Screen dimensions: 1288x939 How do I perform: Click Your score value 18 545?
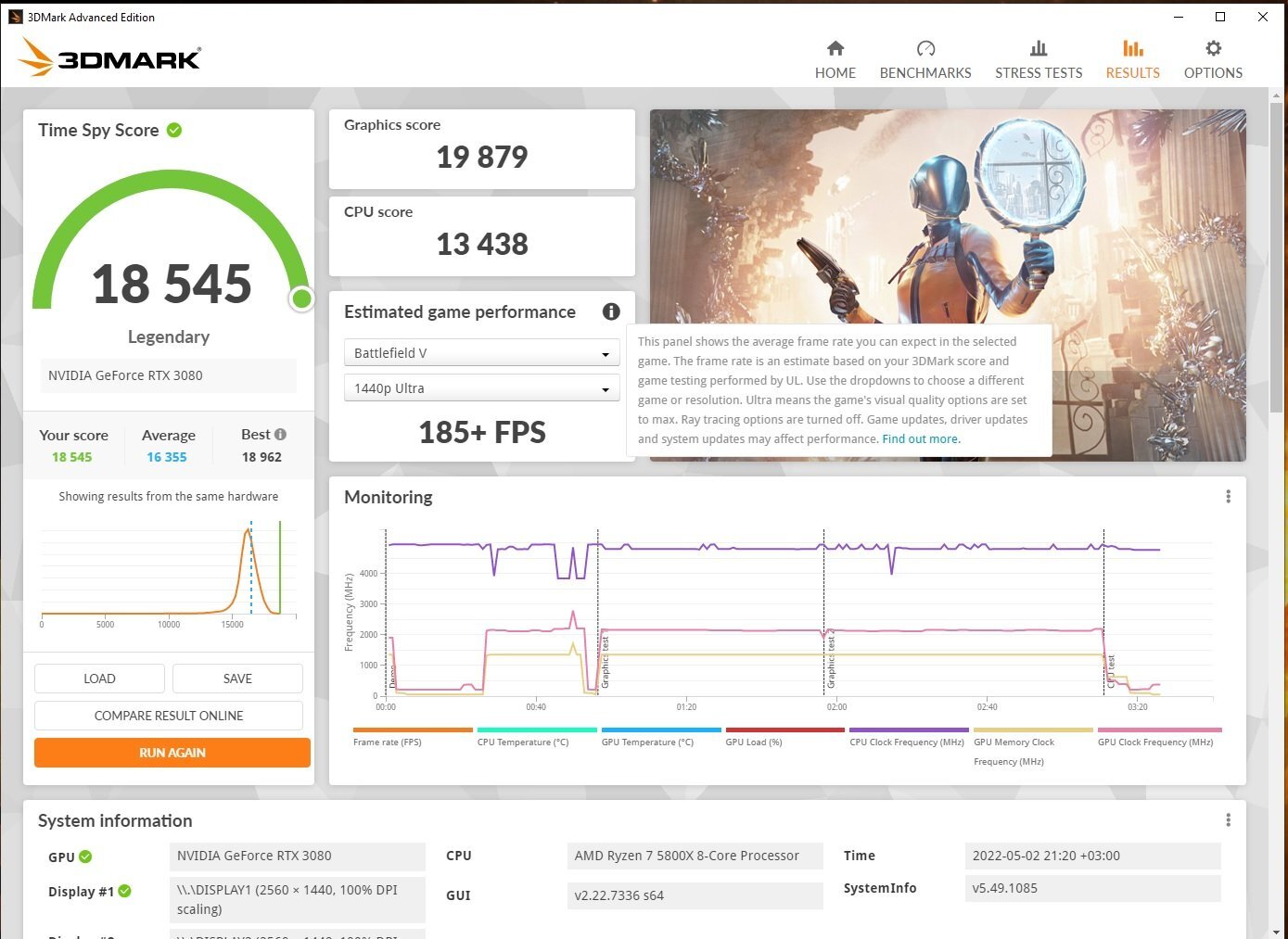point(71,457)
